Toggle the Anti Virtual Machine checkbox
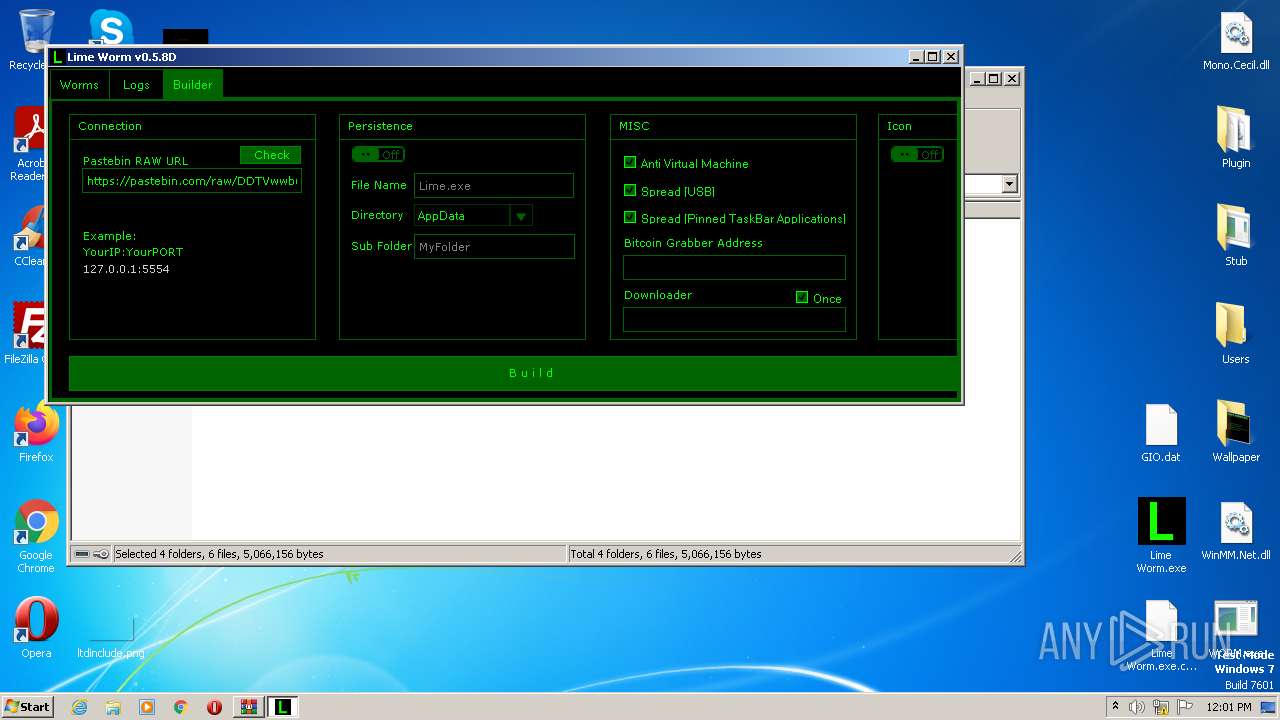This screenshot has height=720, width=1280. (630, 162)
